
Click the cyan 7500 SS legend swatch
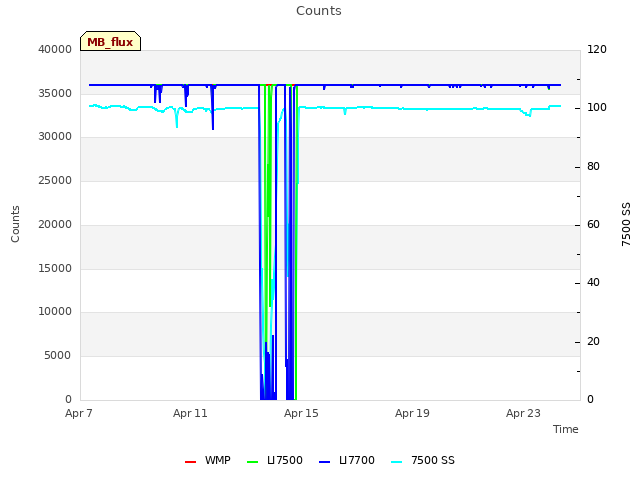(396, 462)
